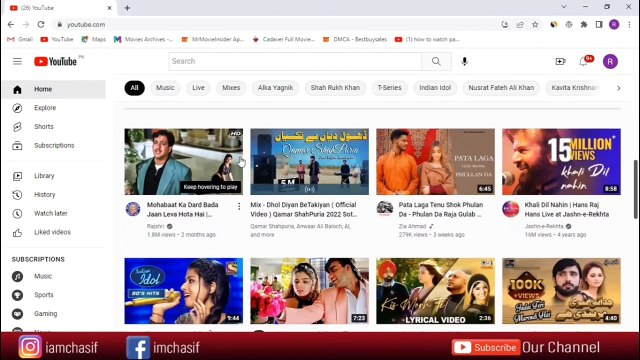Viewport: 640px width, 360px height.
Task: Select the Nusrat Fateh Ali Khan chip
Action: tap(501, 88)
